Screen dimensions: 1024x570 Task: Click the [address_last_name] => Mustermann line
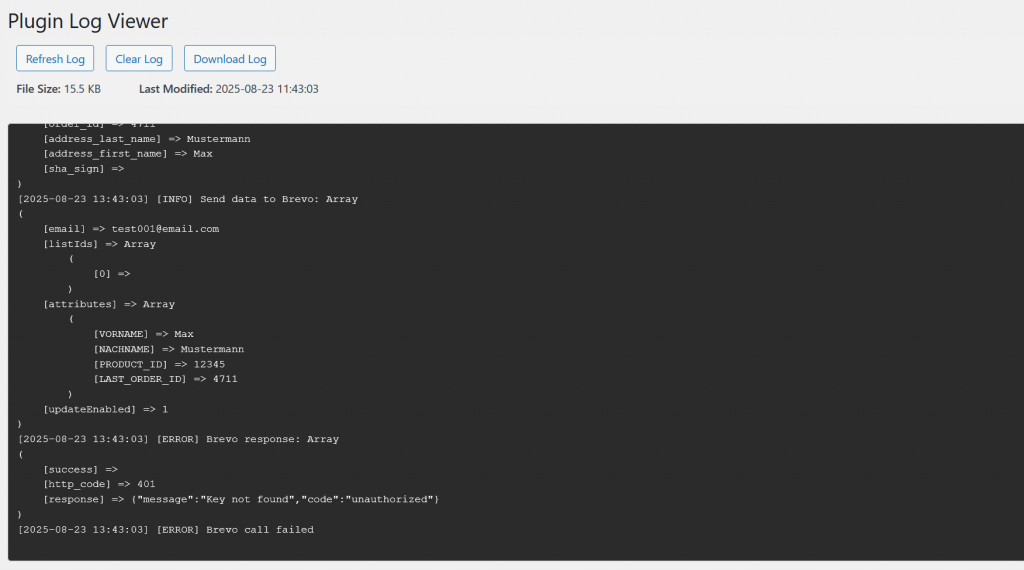point(146,139)
